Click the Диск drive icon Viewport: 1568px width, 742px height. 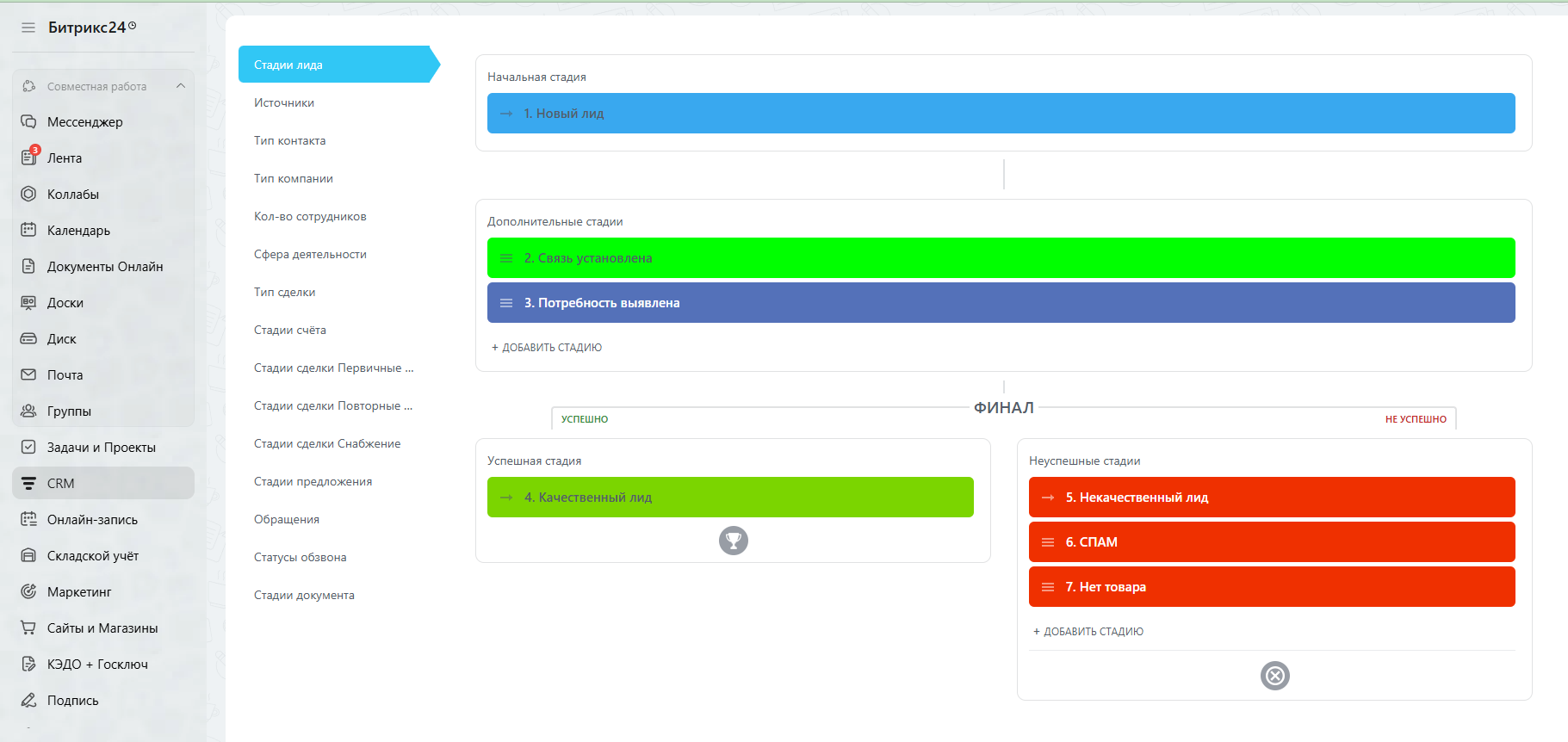[28, 338]
